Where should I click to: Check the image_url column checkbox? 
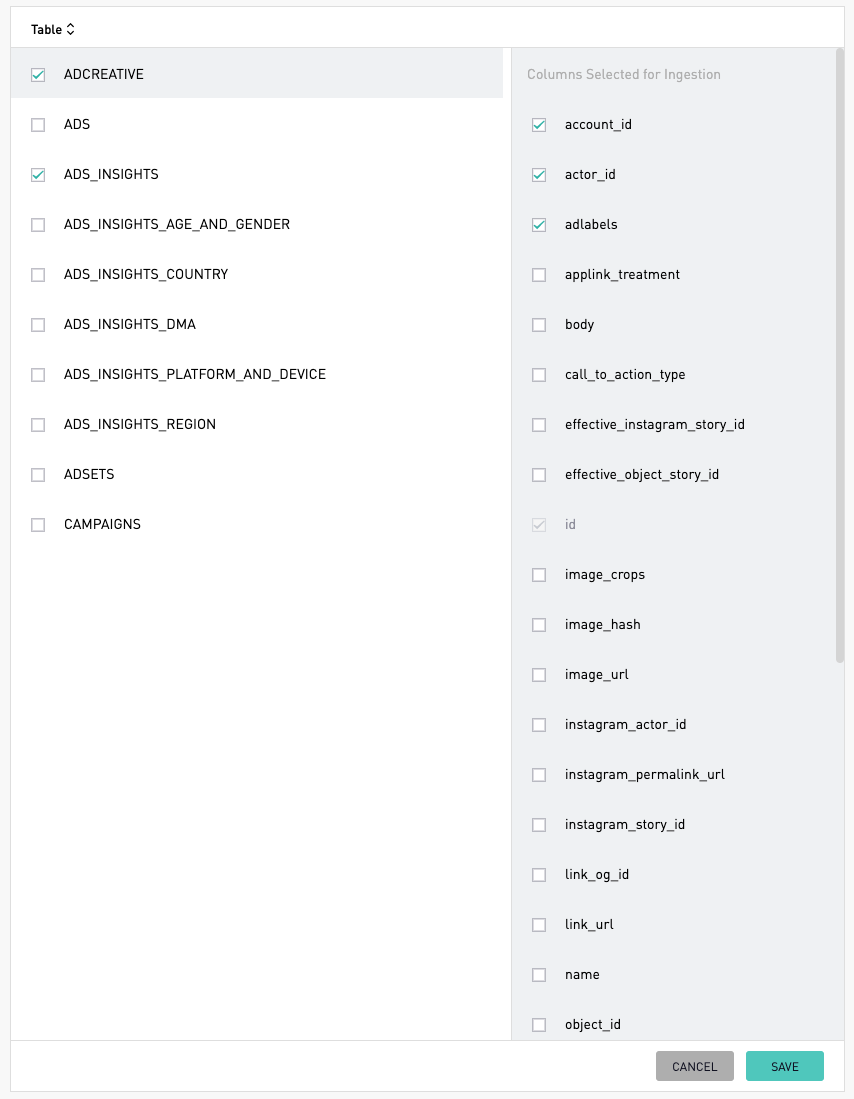[538, 675]
